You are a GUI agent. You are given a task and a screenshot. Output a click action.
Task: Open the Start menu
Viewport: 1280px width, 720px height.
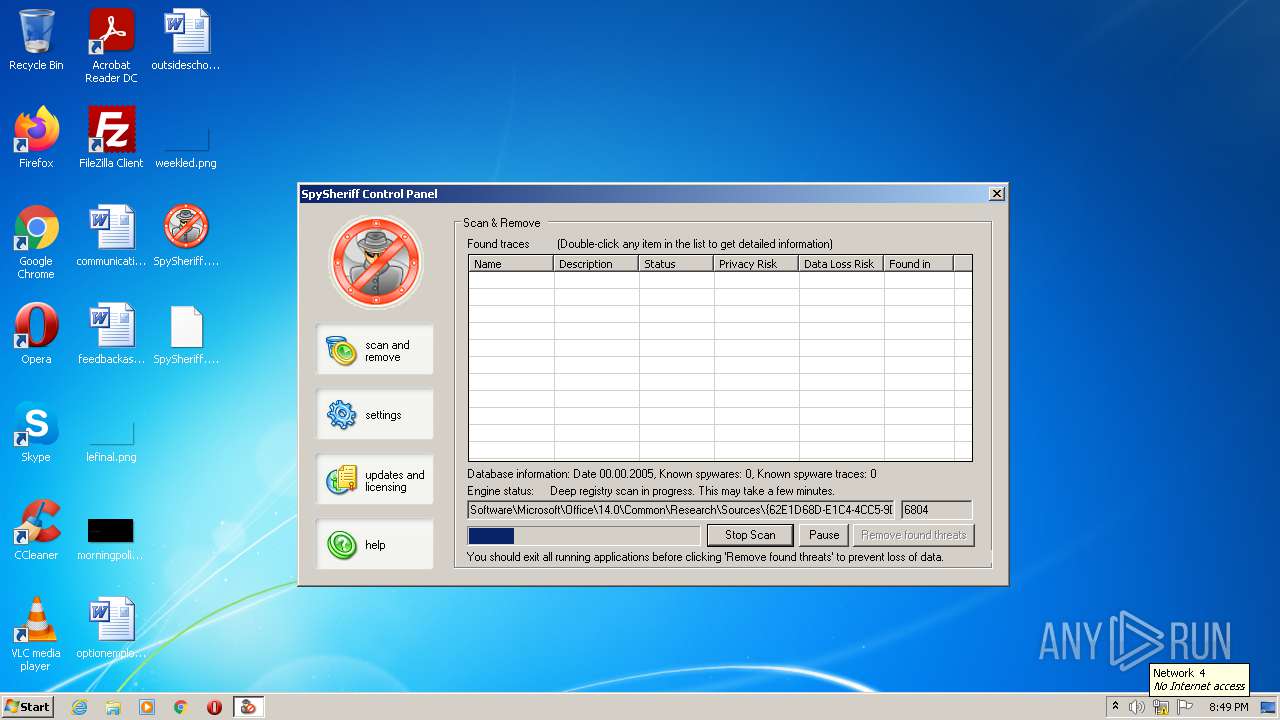click(28, 707)
